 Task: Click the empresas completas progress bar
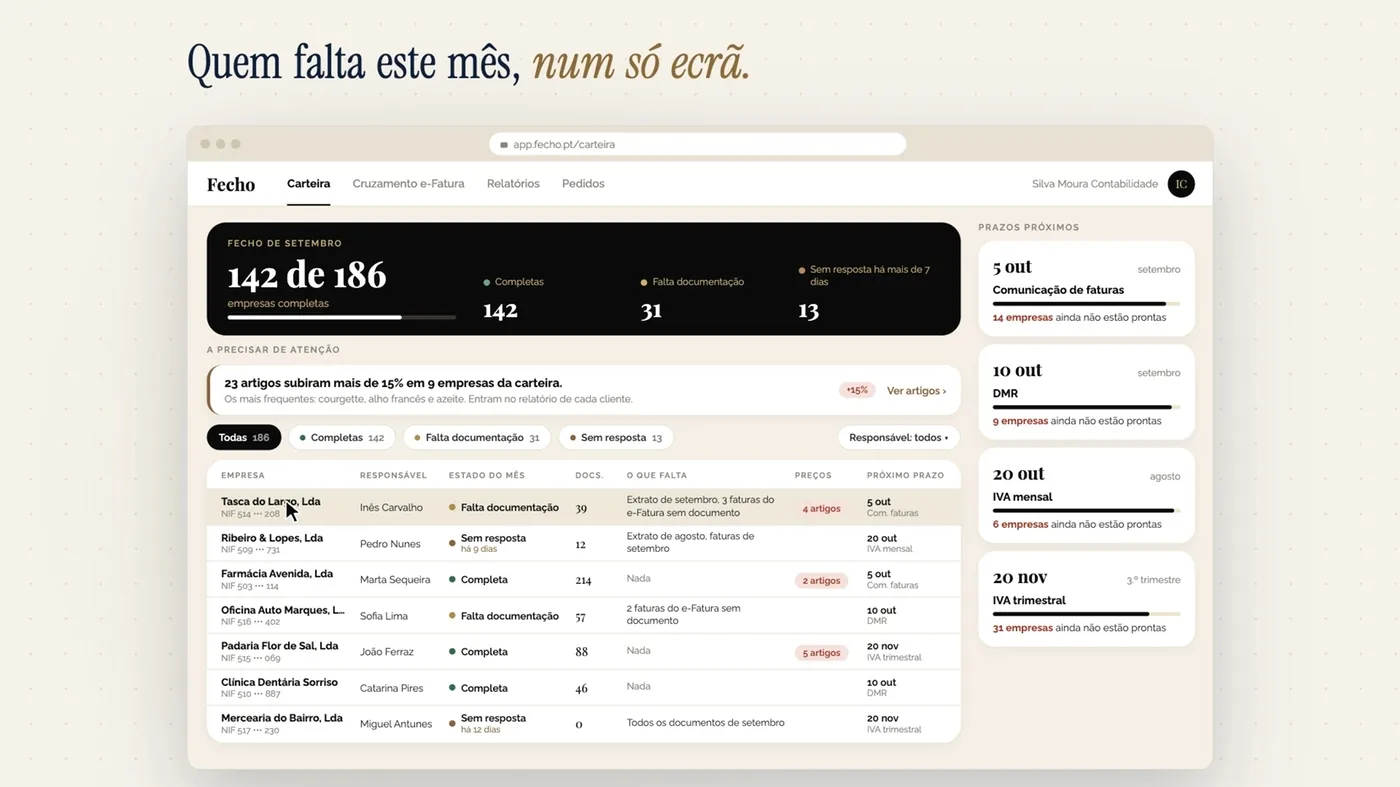[x=341, y=317]
